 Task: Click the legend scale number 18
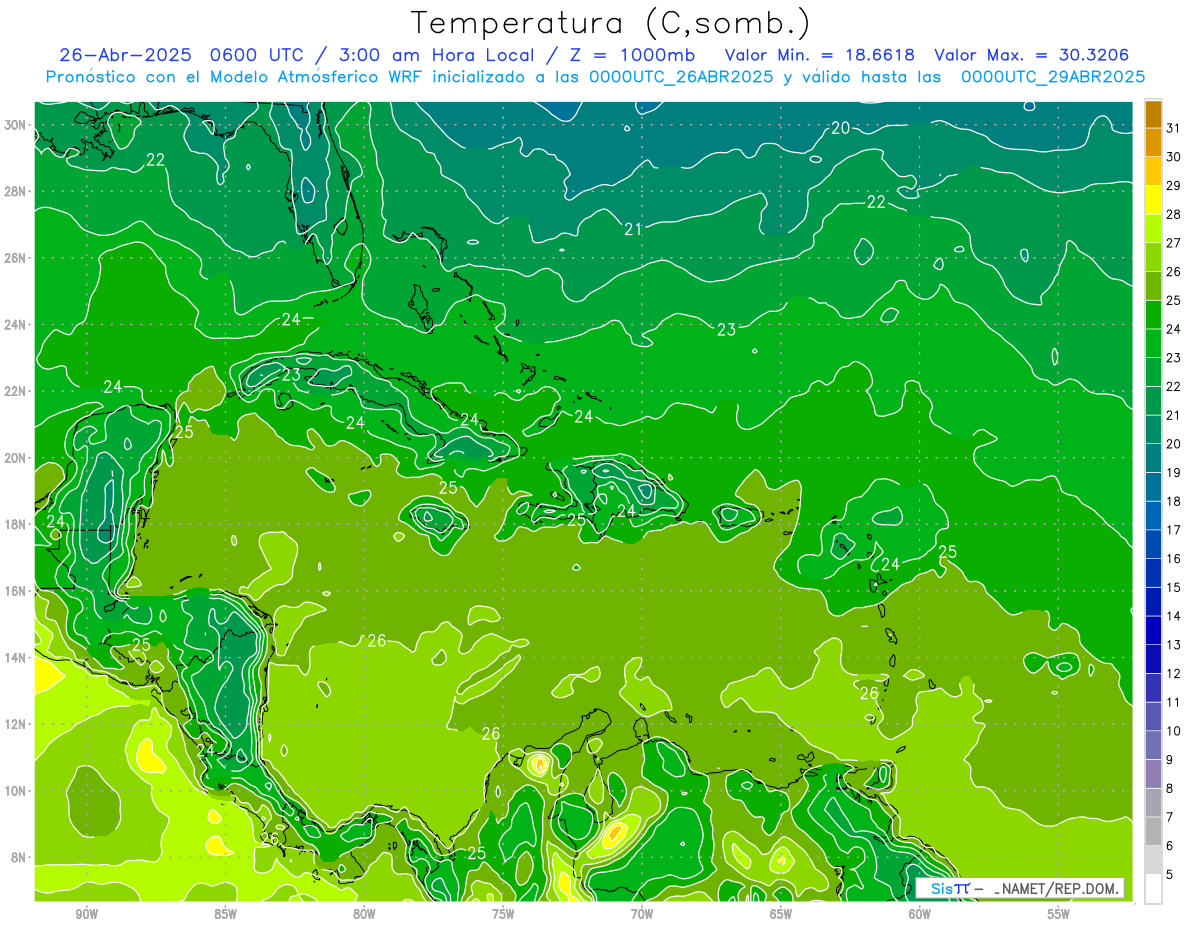pyautogui.click(x=1174, y=501)
